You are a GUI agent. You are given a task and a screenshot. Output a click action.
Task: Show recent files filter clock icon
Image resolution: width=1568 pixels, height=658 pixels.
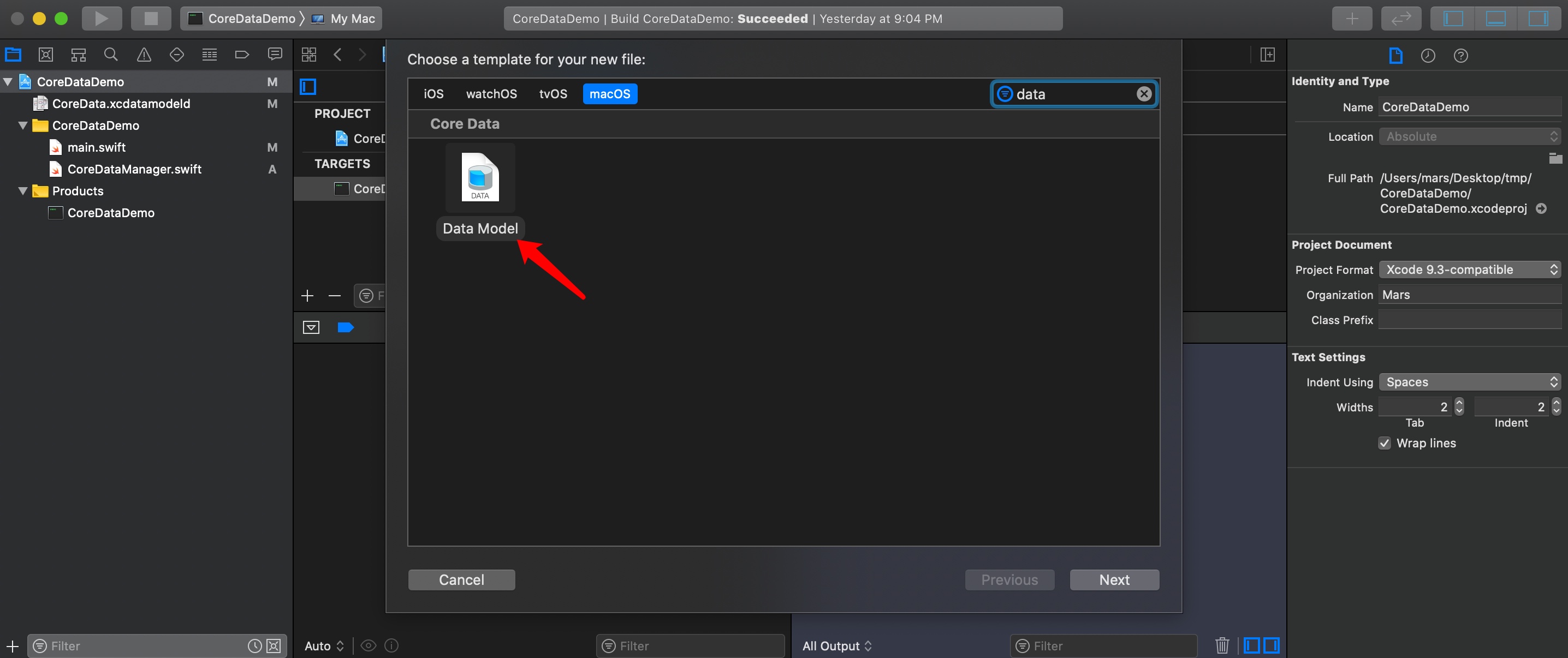[x=254, y=646]
